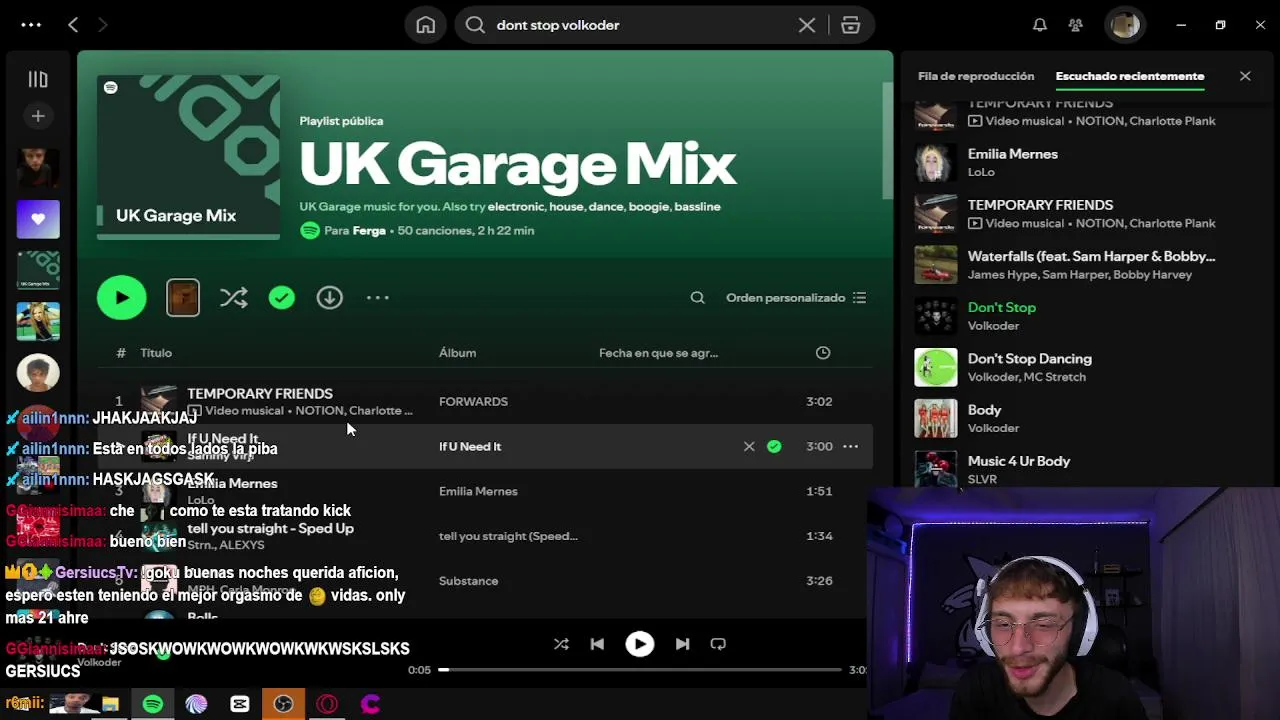
Task: Select Music 4 Ur Body in recently played
Action: [1019, 462]
